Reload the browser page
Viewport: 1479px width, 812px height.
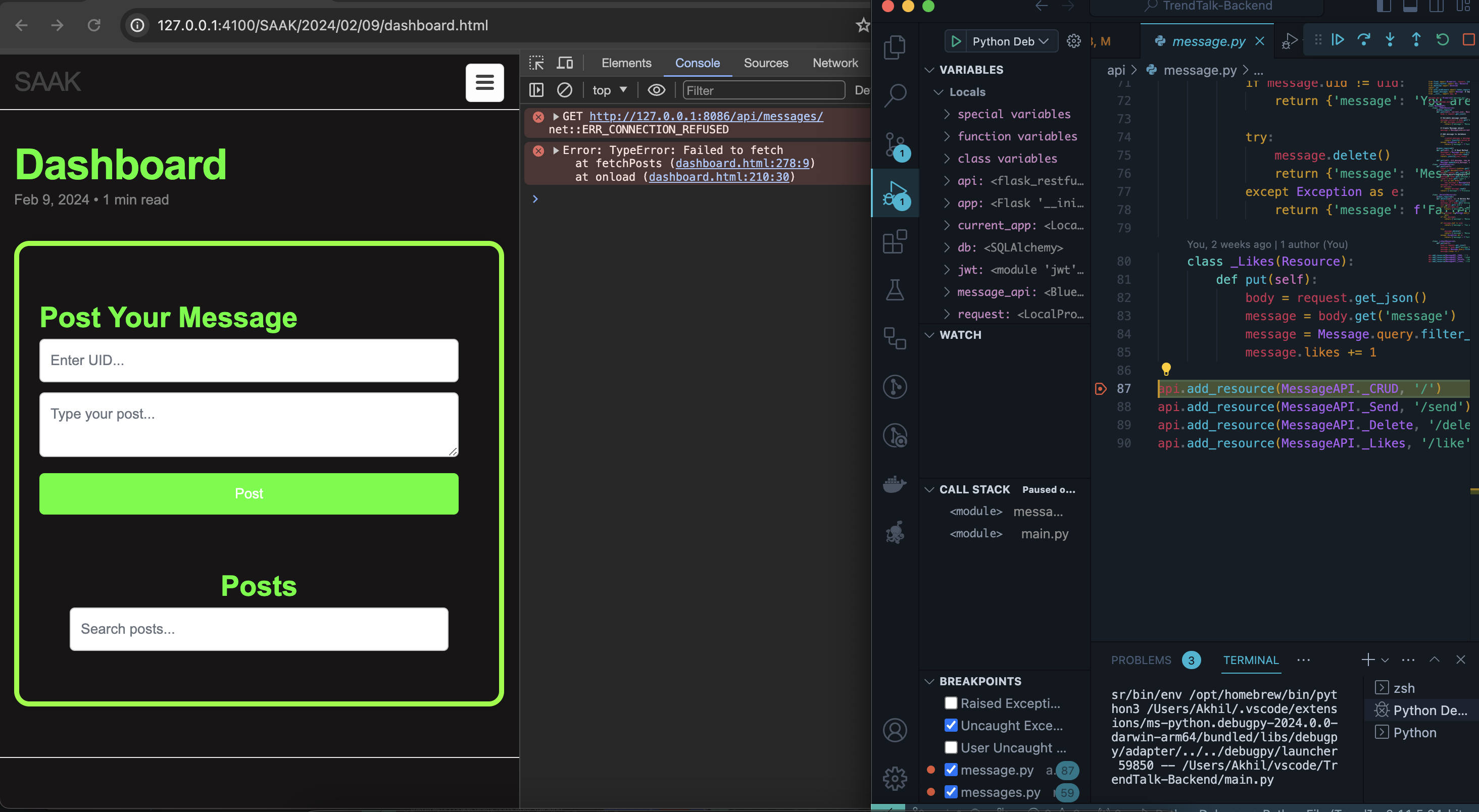point(94,25)
